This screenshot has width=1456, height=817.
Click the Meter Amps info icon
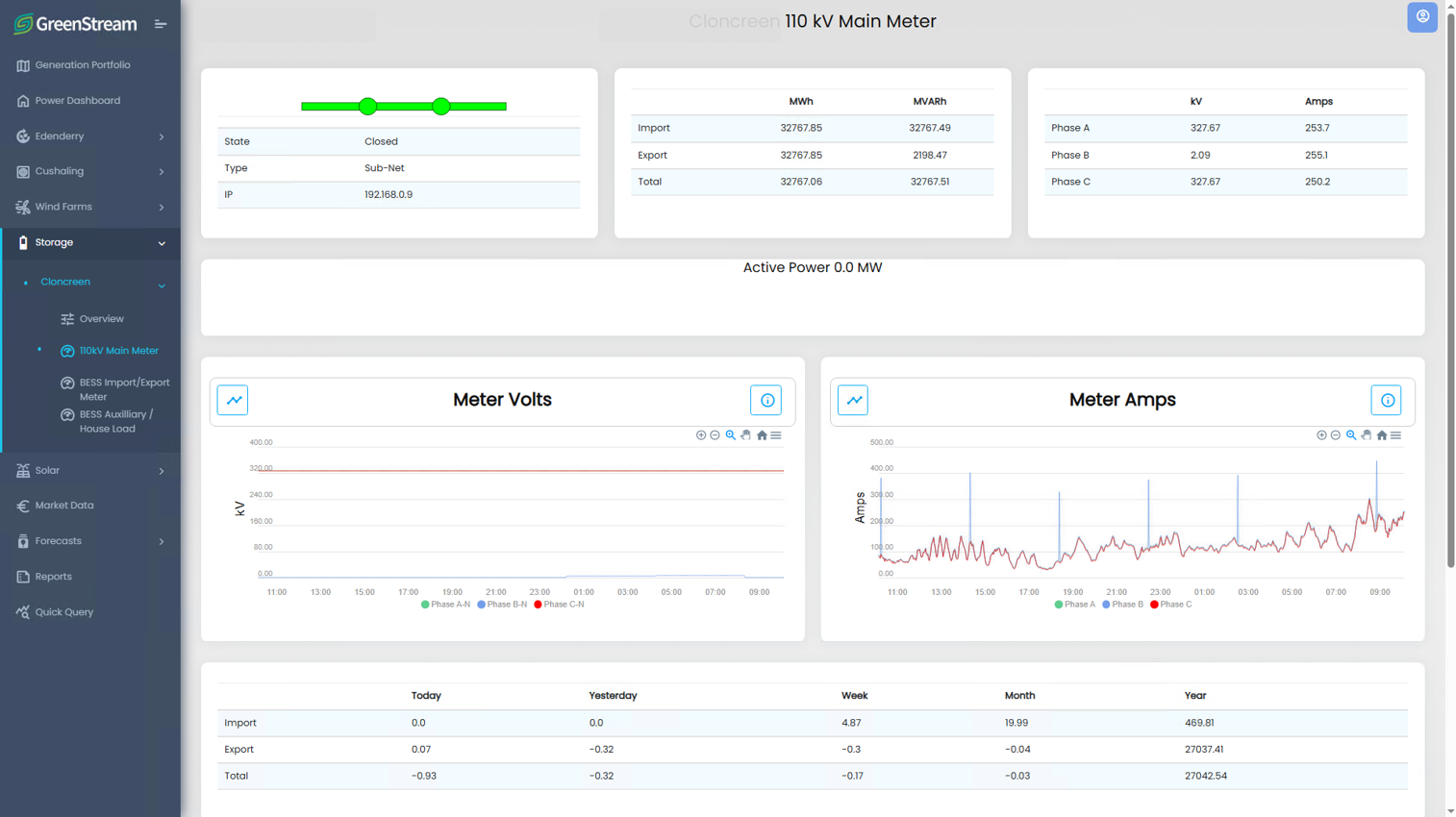(x=1387, y=400)
